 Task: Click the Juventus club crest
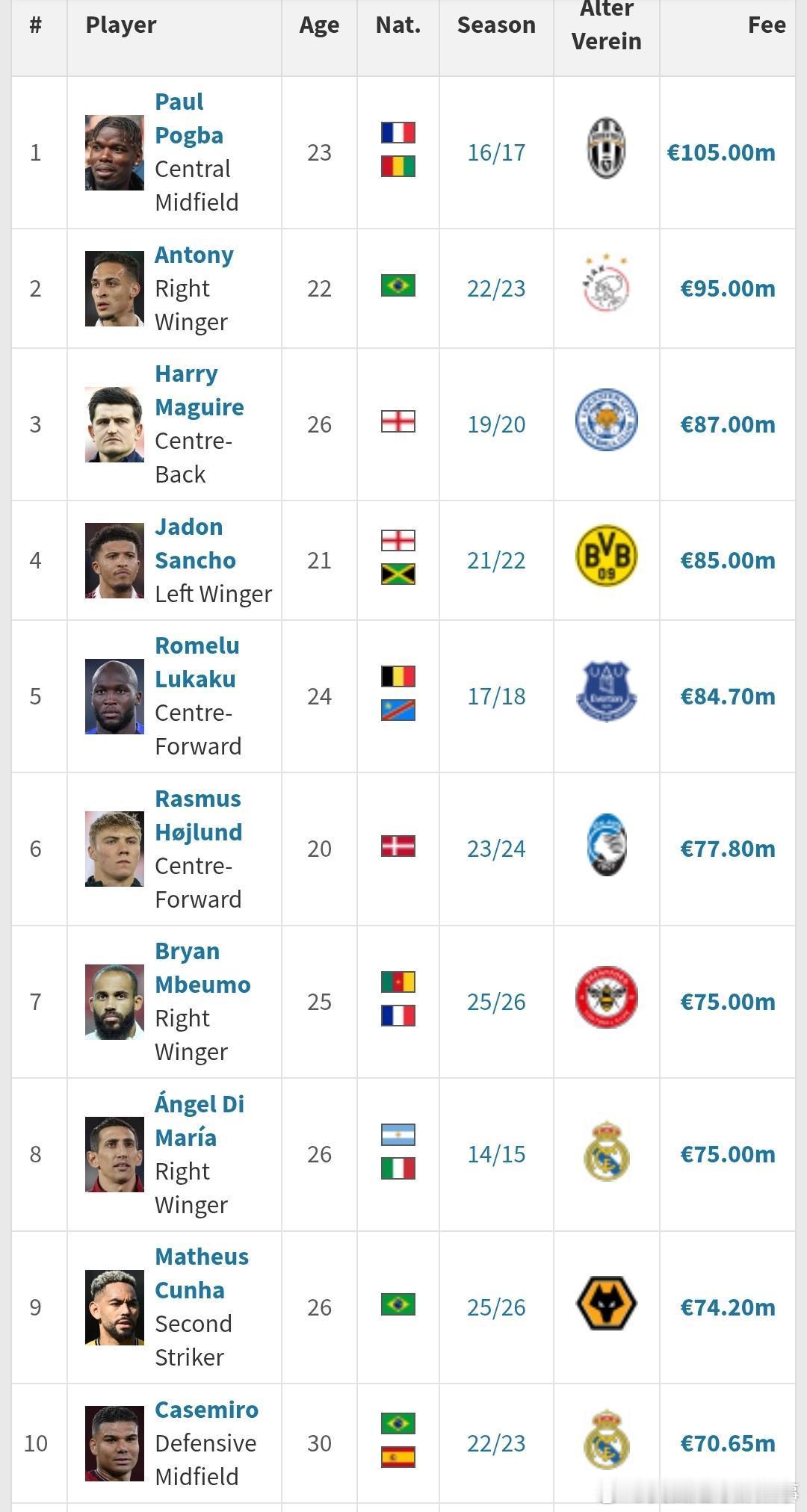(x=606, y=148)
